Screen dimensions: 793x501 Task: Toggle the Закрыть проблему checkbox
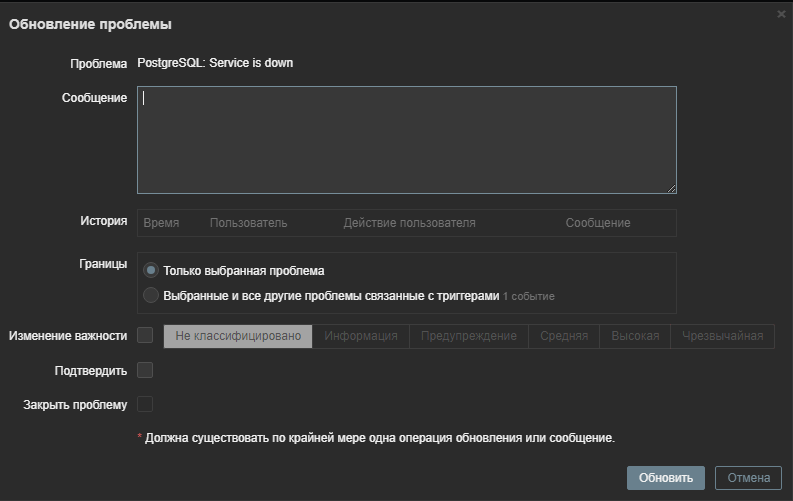coord(145,404)
